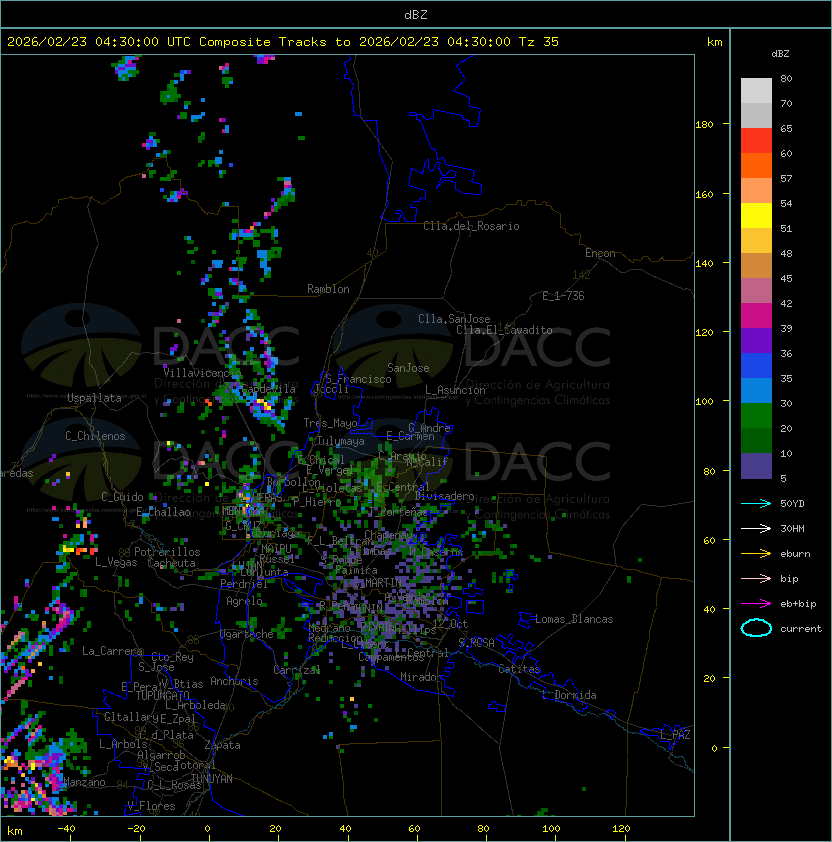
Task: Click the 'Anchoris' map label
Action: [234, 681]
